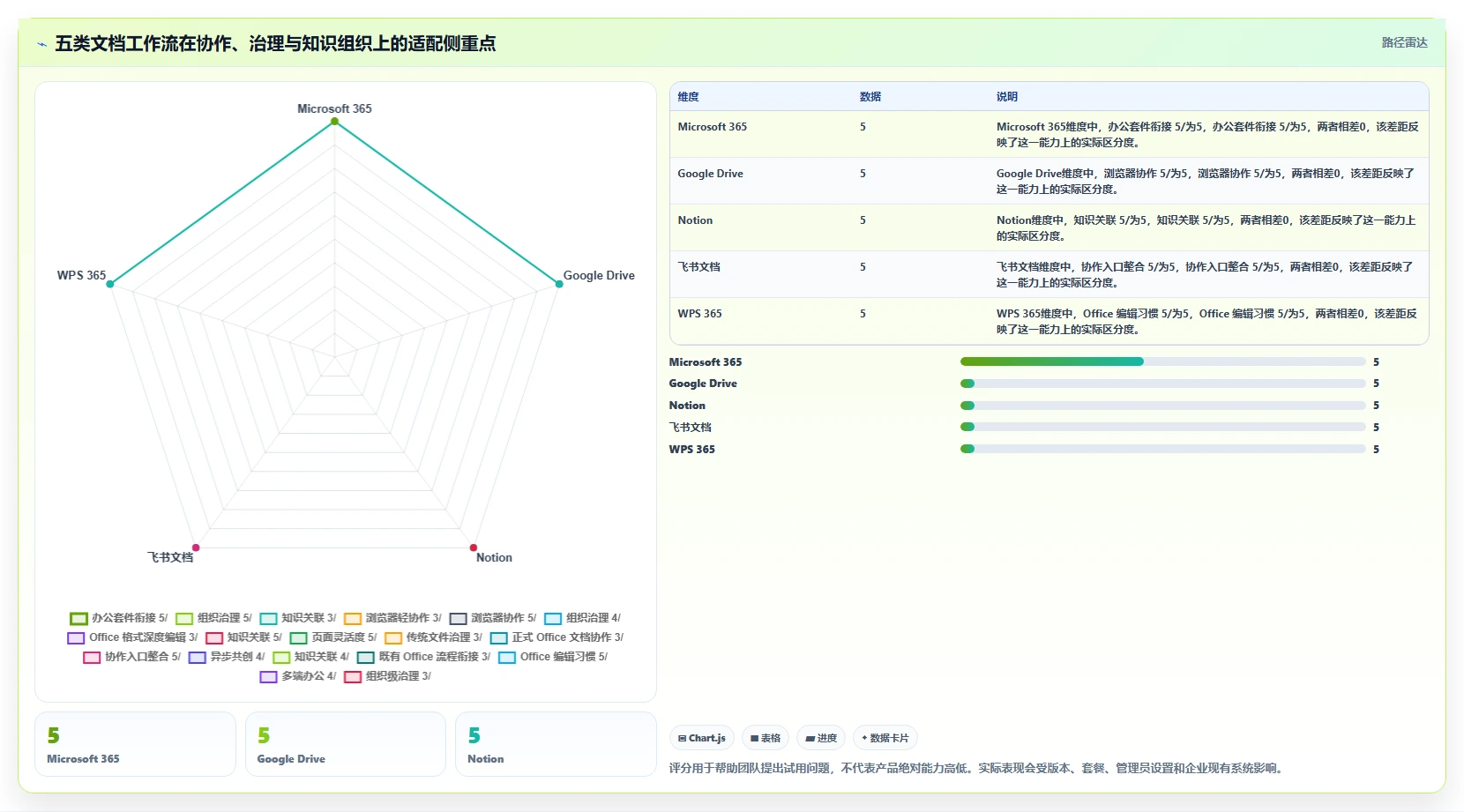Viewport: 1464px width, 812px height.
Task: Toggle the red 知识关联 5/ legend item
Action: [x=244, y=637]
